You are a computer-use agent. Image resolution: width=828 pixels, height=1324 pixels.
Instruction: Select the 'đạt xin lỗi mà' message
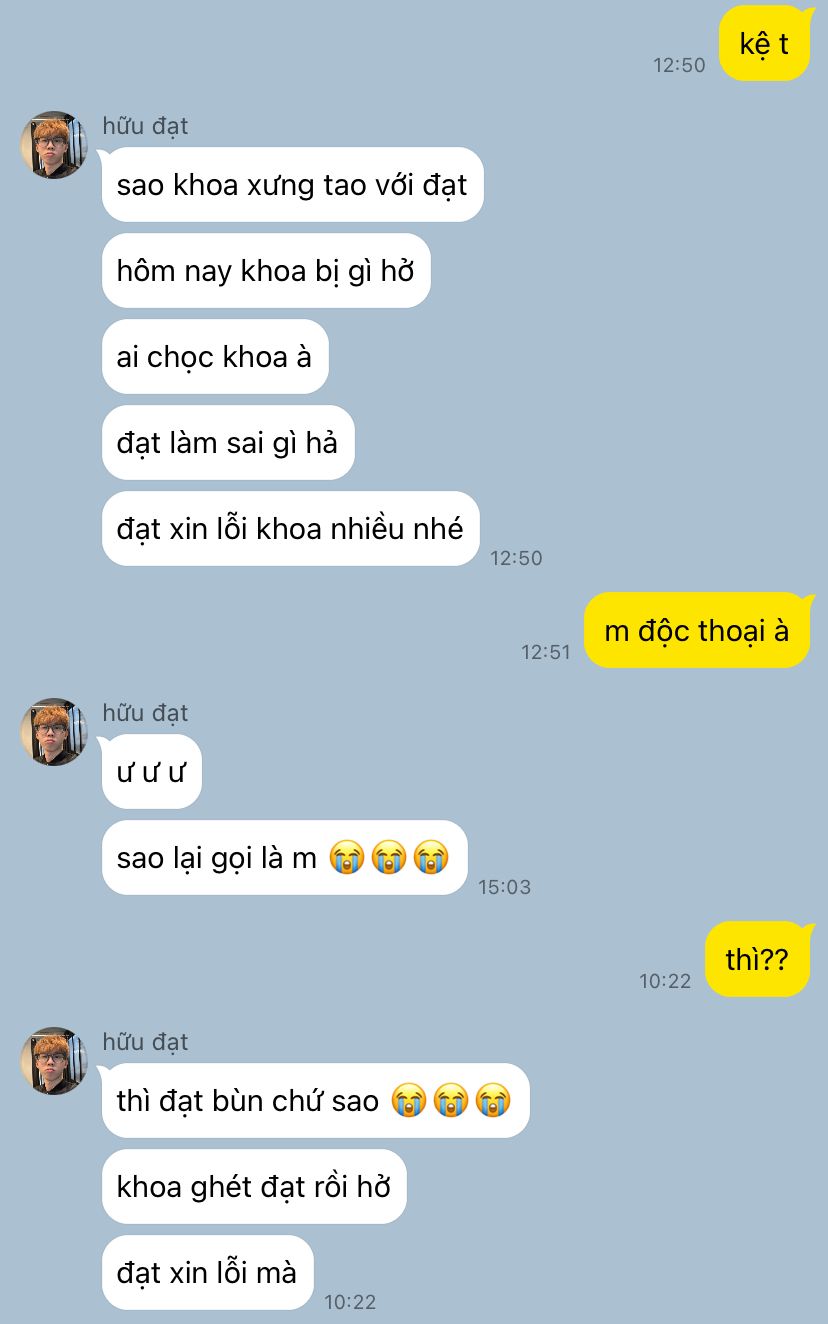click(x=208, y=1273)
